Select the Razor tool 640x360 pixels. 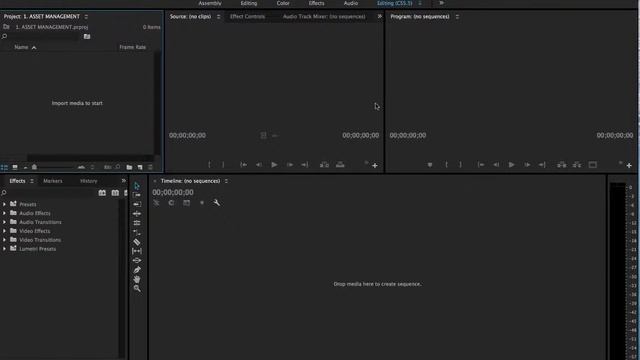(137, 242)
